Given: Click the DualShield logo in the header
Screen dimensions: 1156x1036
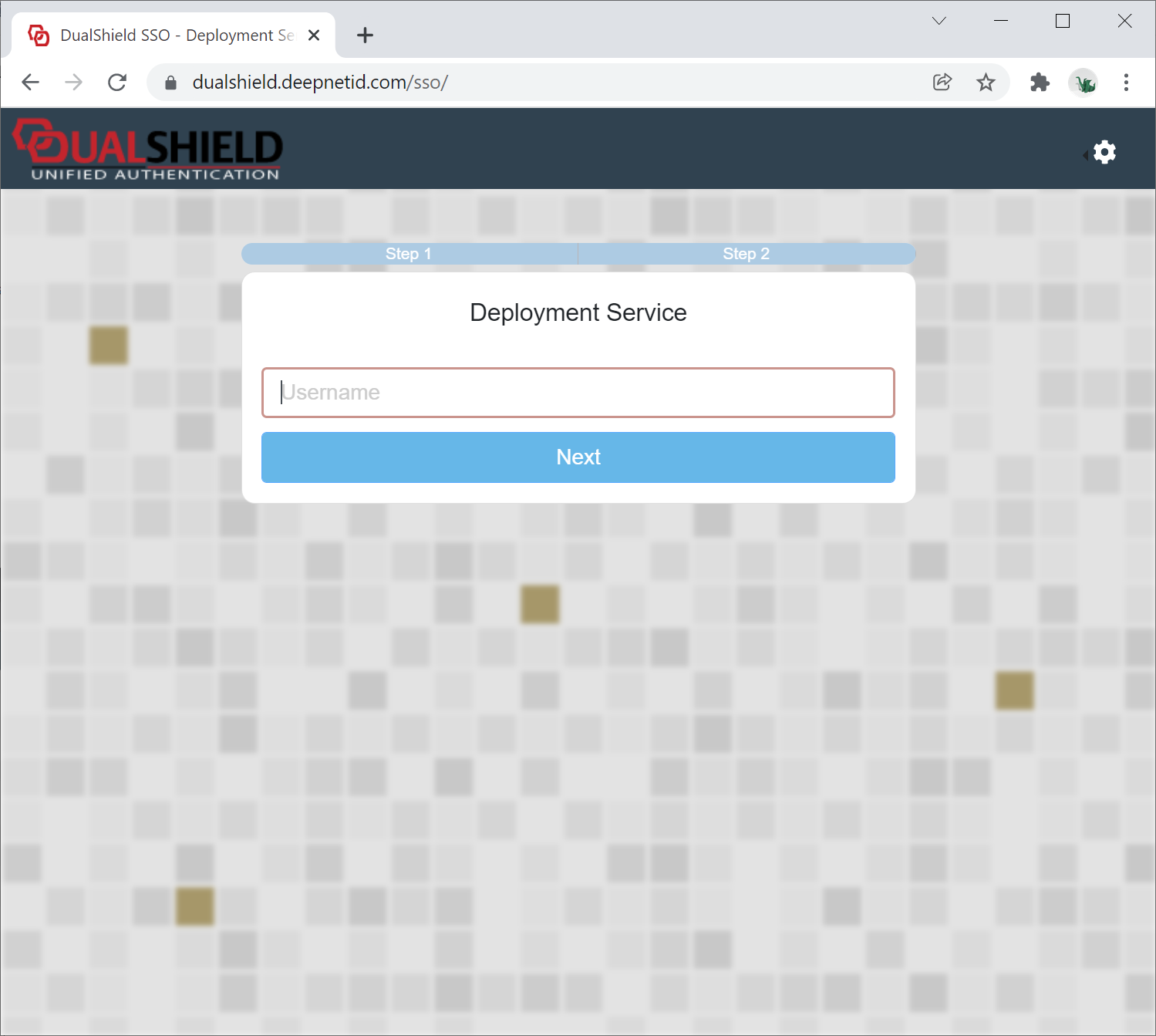Looking at the screenshot, I should [x=148, y=150].
